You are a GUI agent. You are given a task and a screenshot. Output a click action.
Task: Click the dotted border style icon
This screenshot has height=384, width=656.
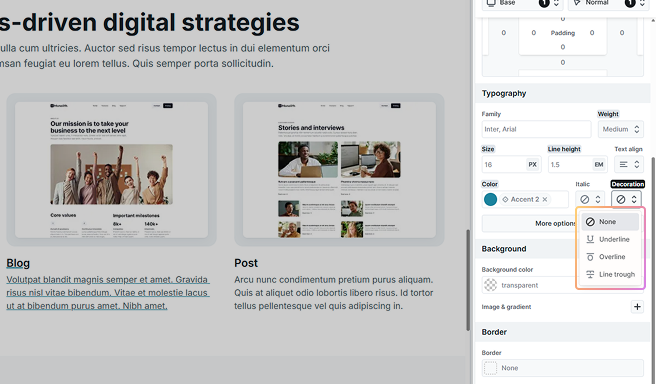(x=490, y=368)
